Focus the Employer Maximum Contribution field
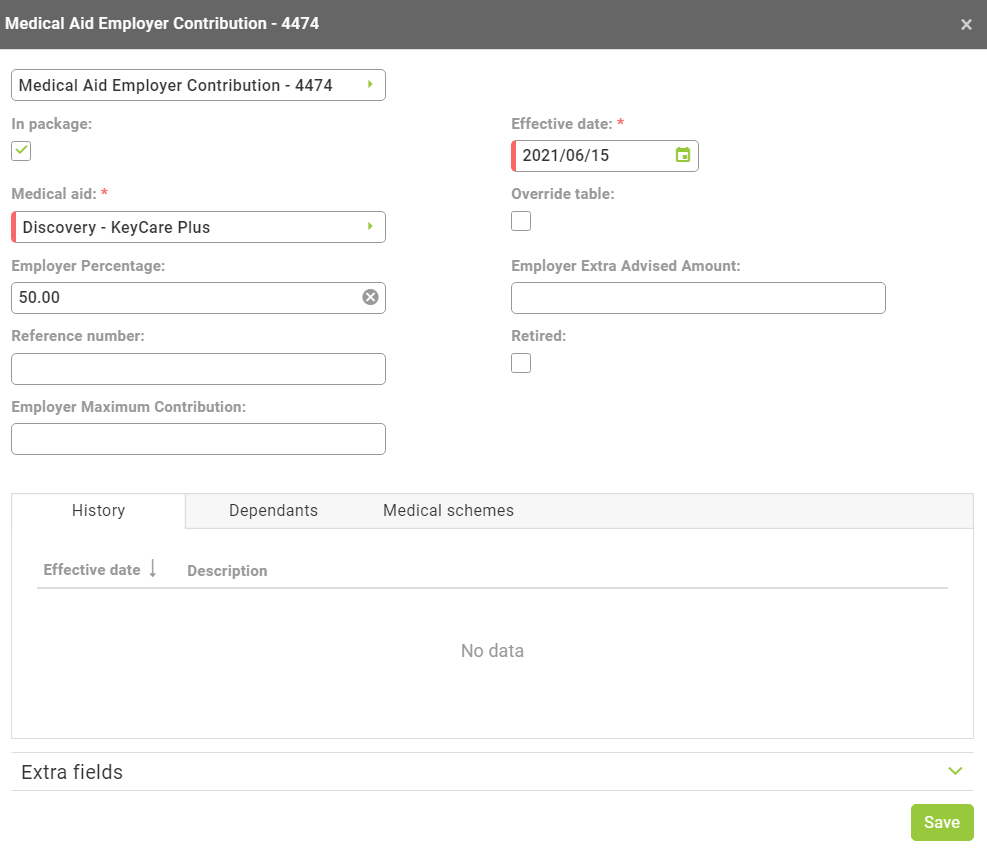 pos(198,439)
